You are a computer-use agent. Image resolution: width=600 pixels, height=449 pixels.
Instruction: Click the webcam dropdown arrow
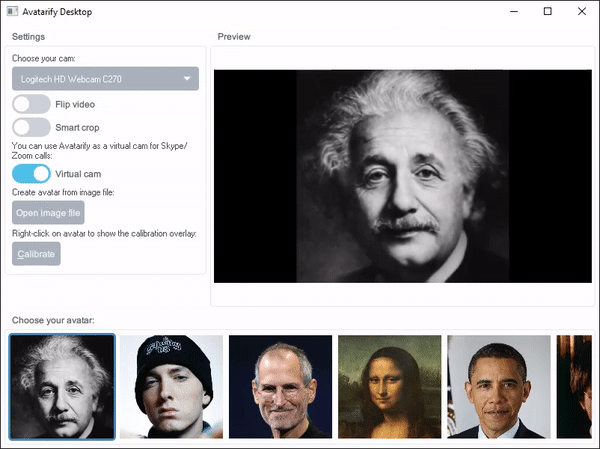click(187, 79)
